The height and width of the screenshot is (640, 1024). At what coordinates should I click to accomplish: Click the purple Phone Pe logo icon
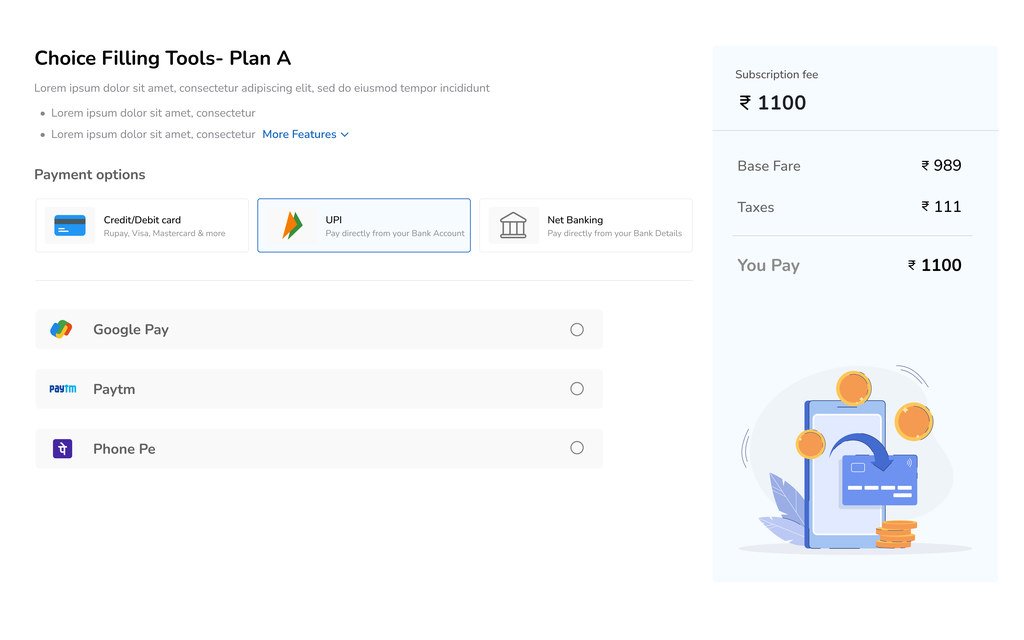62,449
